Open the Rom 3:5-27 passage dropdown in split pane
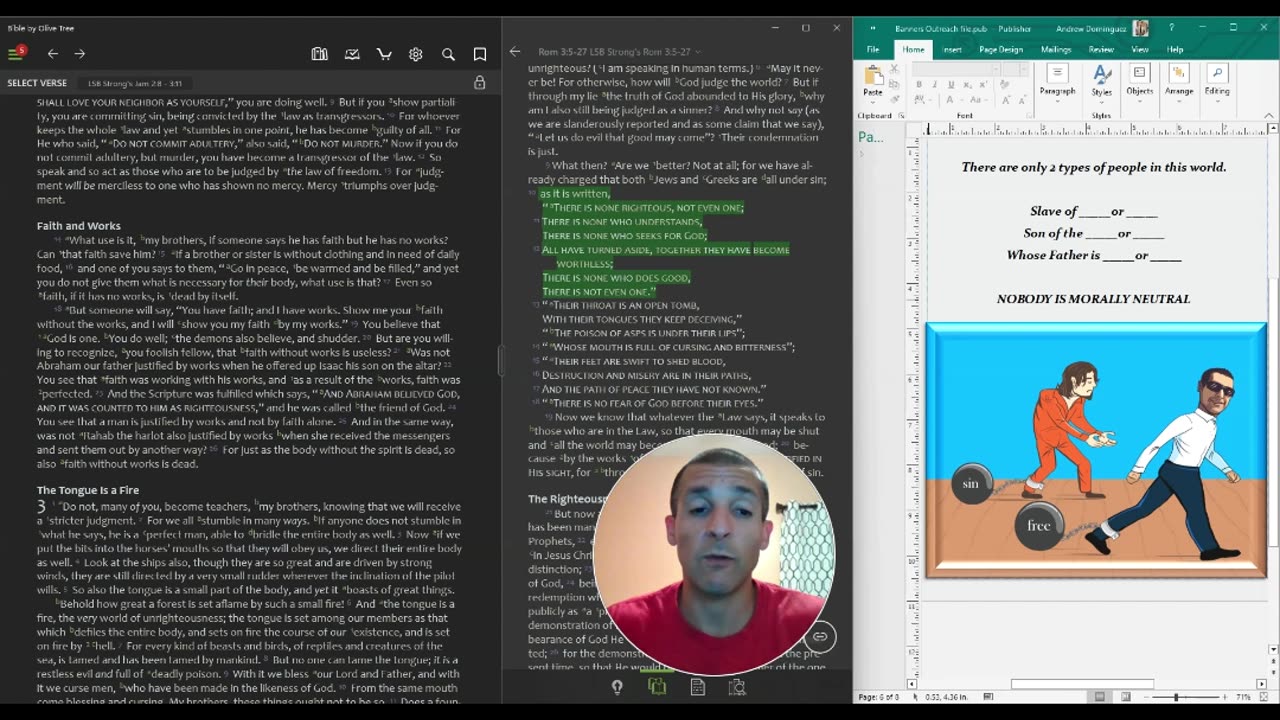Screen dimensions: 1280x720 click(620, 51)
